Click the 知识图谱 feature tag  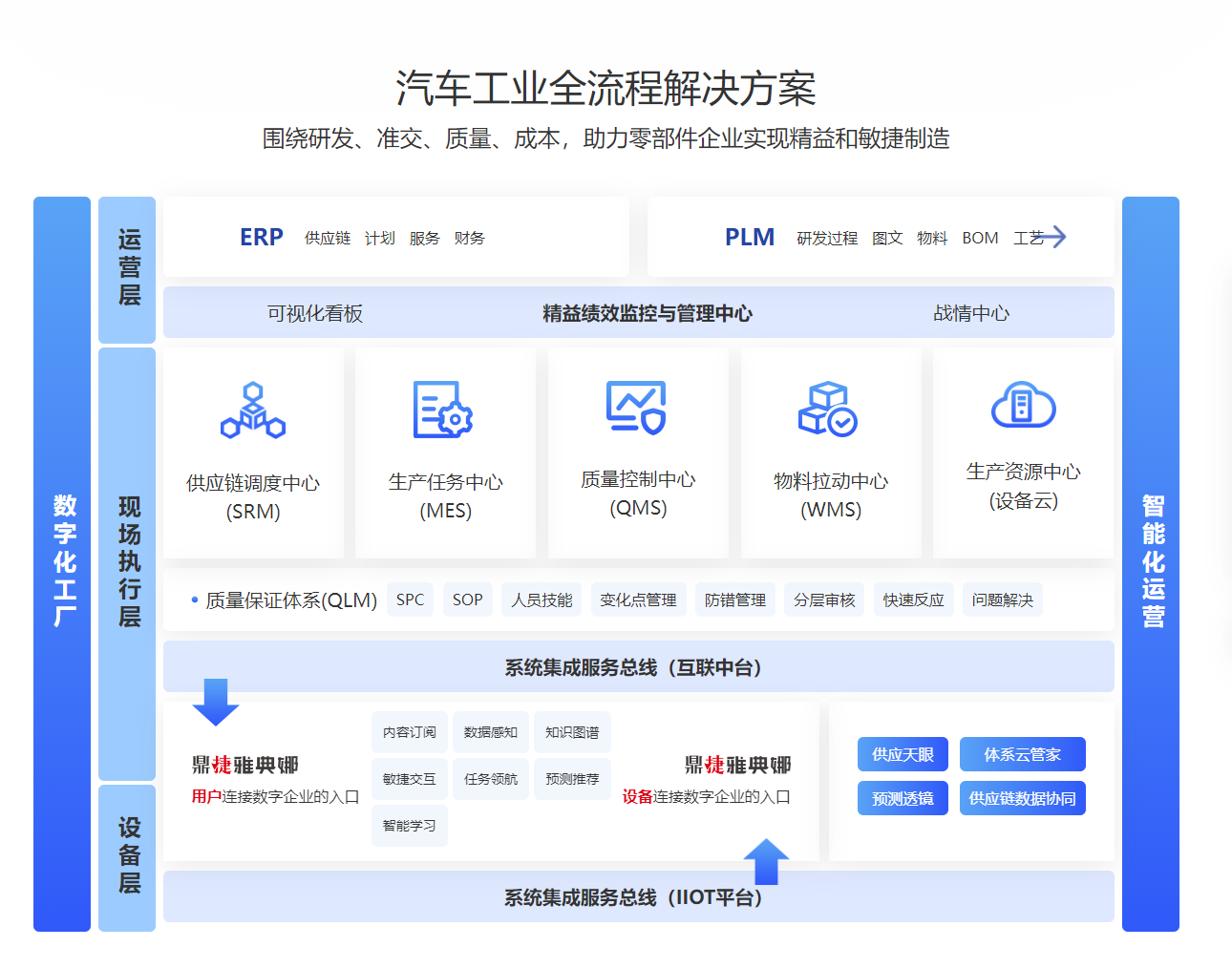(572, 732)
